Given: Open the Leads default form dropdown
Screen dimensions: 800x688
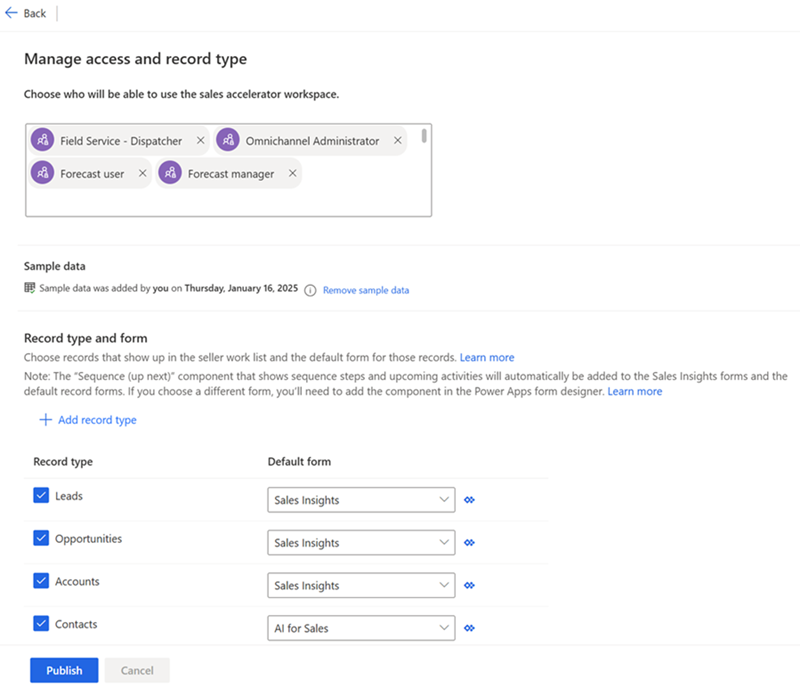Looking at the screenshot, I should 361,500.
